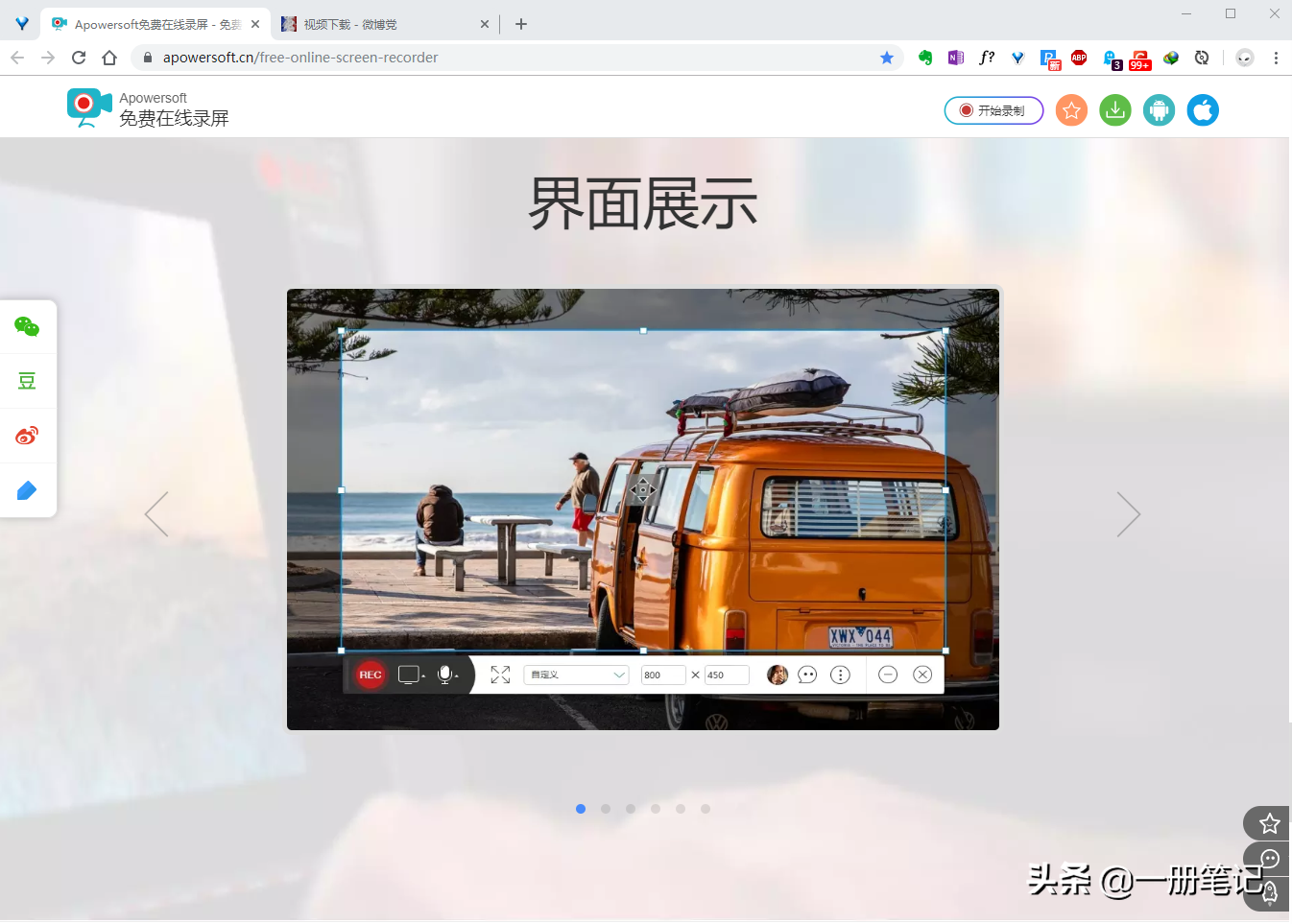Click the orange star favorite icon

(1071, 110)
